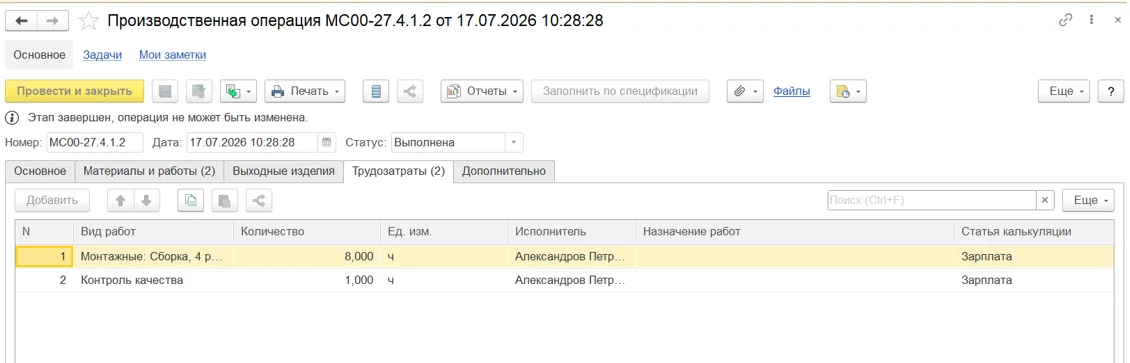Click the quantity cell 8,000

[x=306, y=256]
